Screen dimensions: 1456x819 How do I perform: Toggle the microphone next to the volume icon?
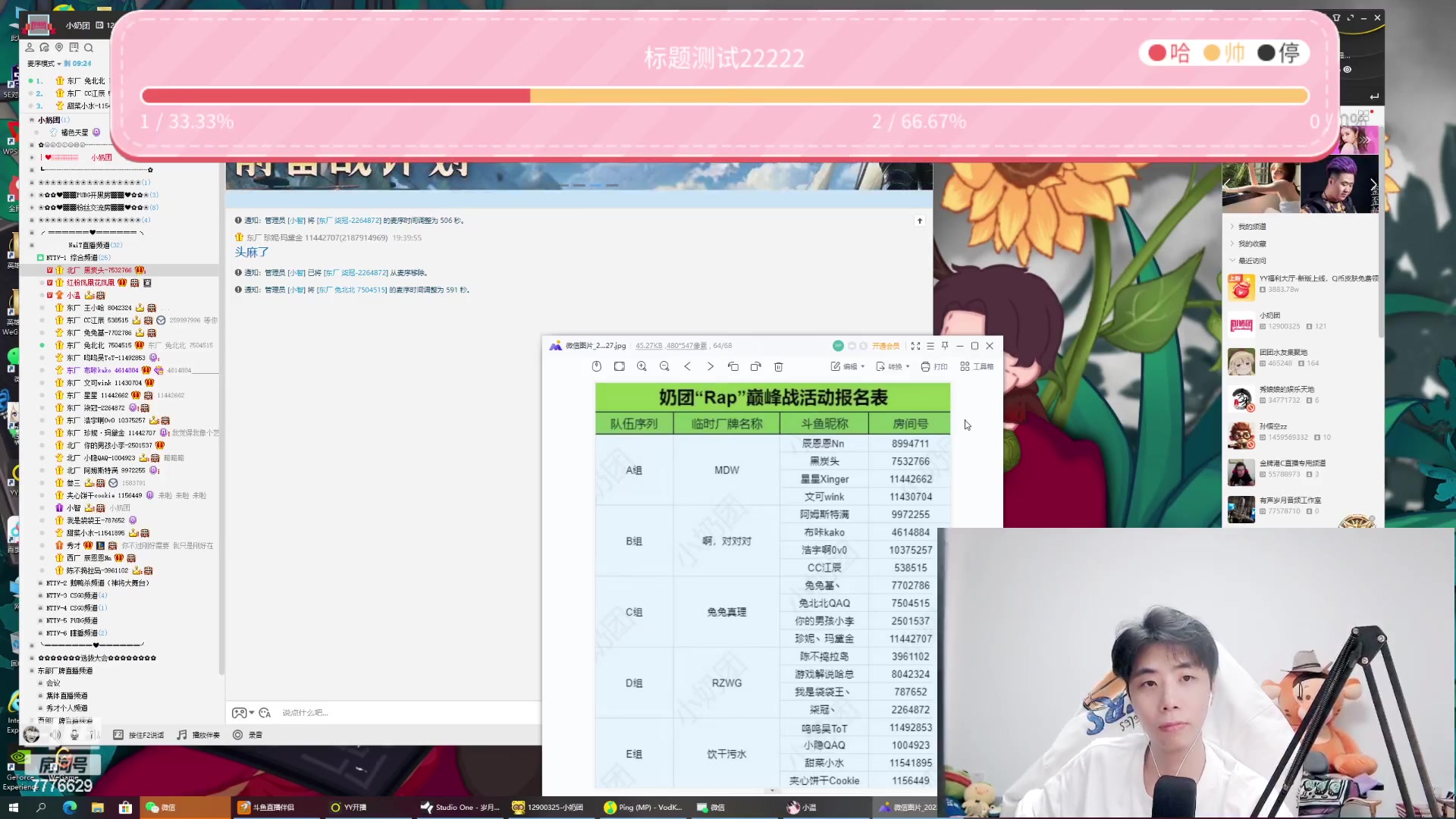tap(74, 734)
